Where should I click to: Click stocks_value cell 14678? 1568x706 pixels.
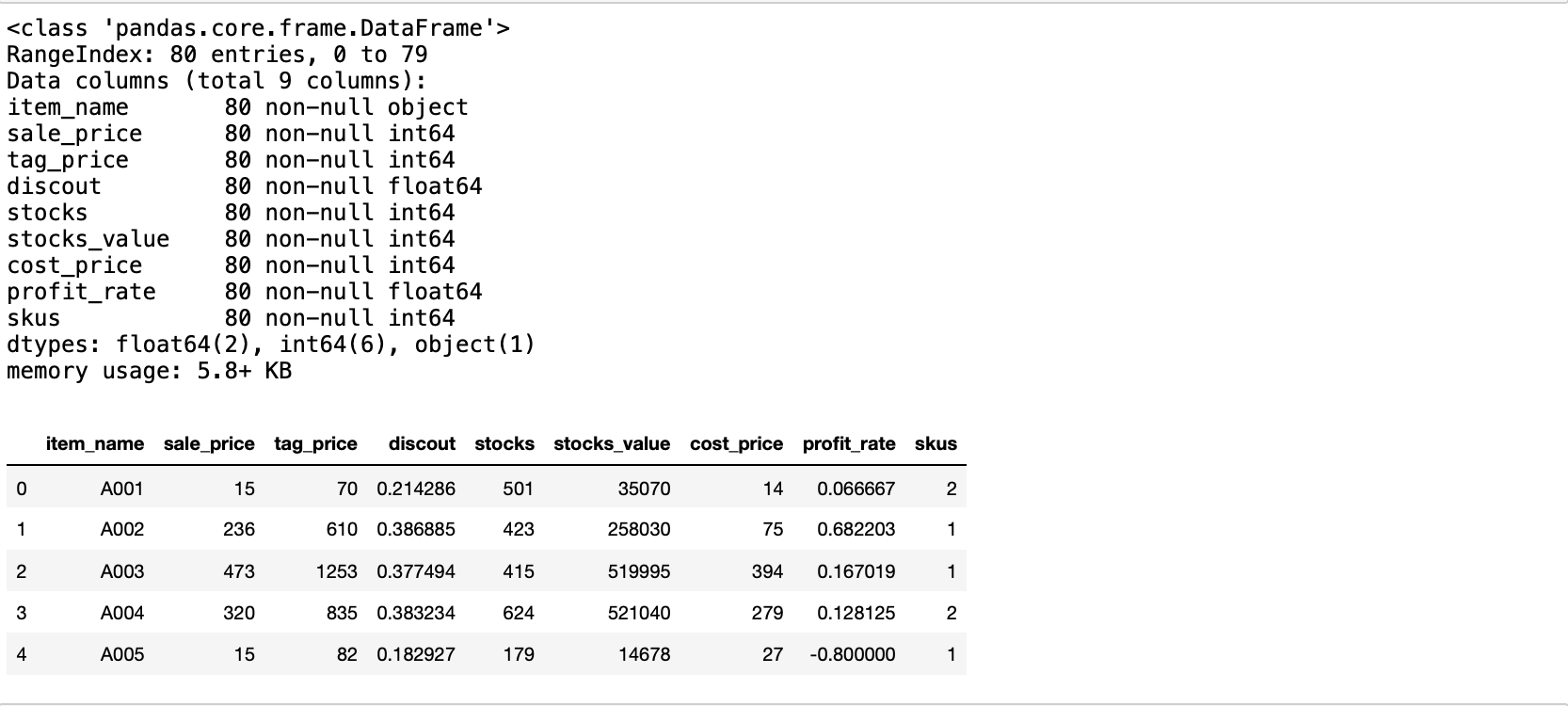[x=645, y=654]
